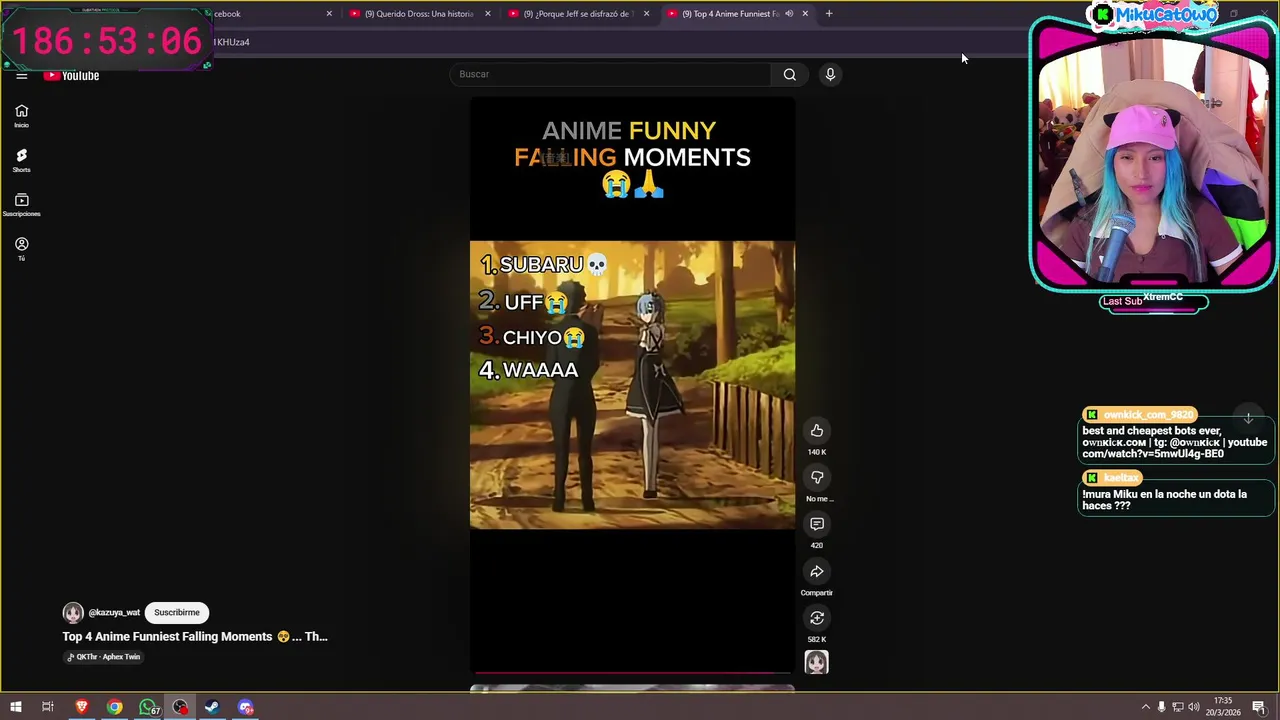Viewport: 1280px width, 720px height.
Task: Open Task View on the taskbar
Action: (47, 707)
